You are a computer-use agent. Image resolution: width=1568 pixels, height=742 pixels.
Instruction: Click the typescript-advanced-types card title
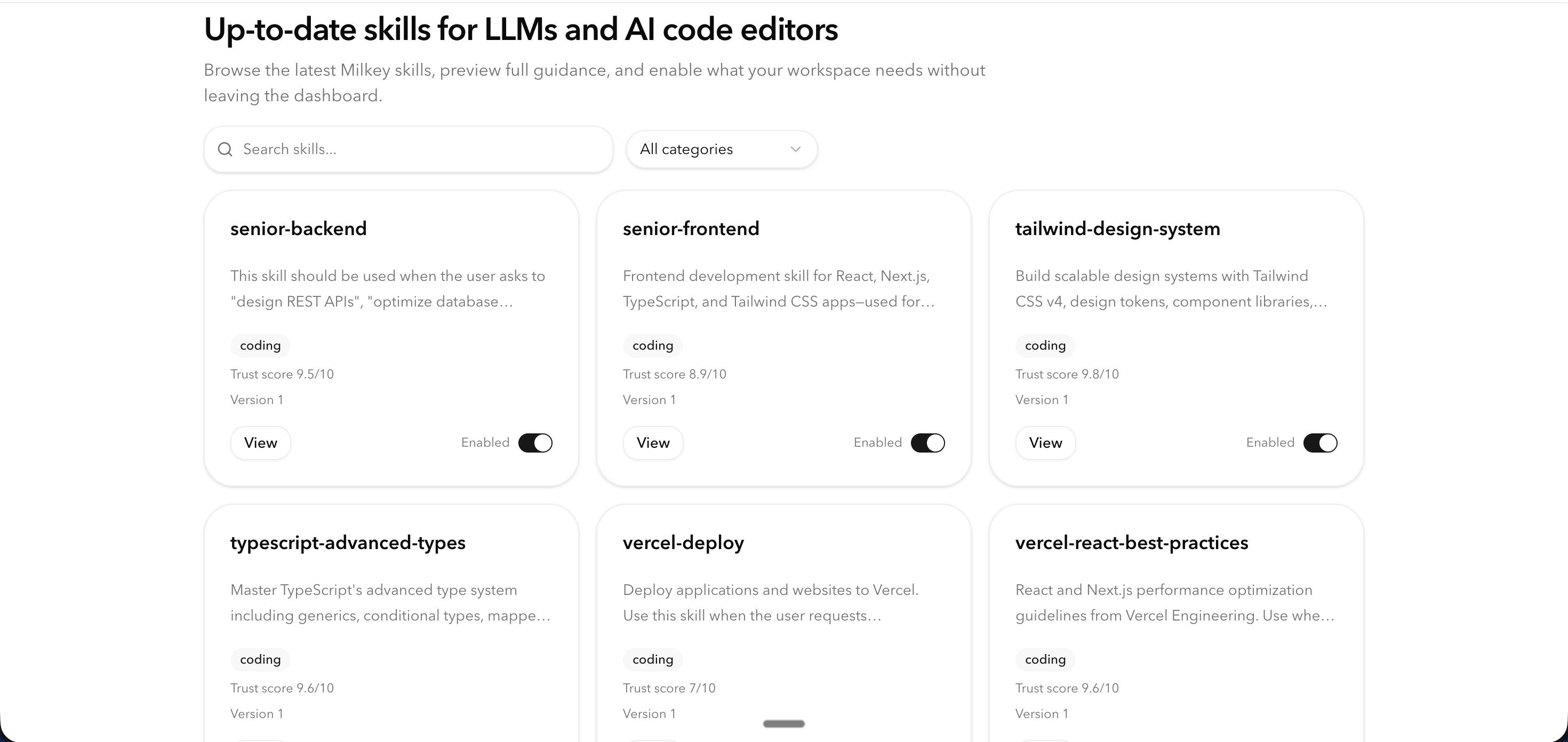348,543
